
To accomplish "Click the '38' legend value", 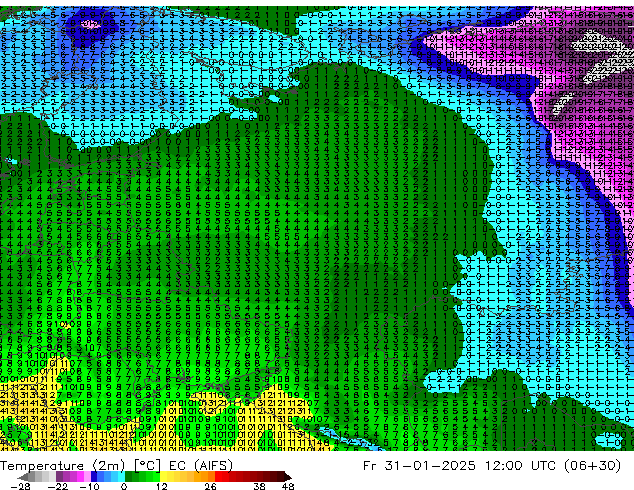I will (x=259, y=486).
